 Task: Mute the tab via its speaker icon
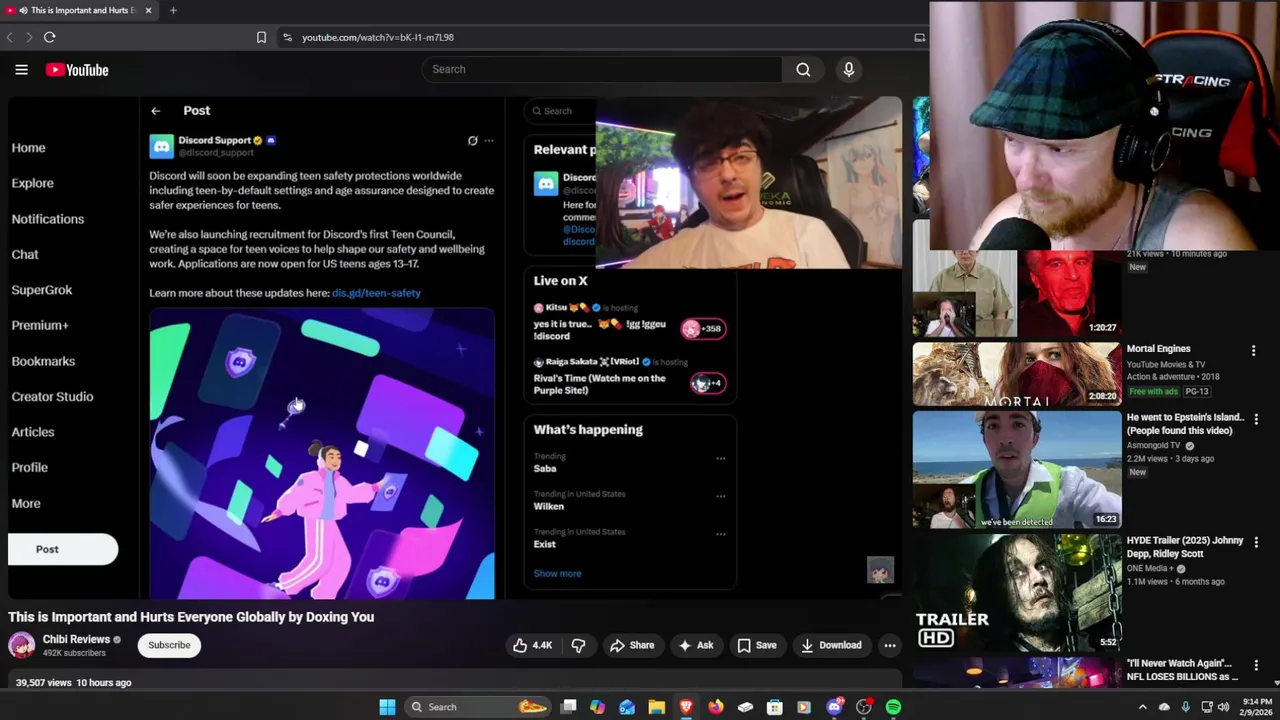23,10
